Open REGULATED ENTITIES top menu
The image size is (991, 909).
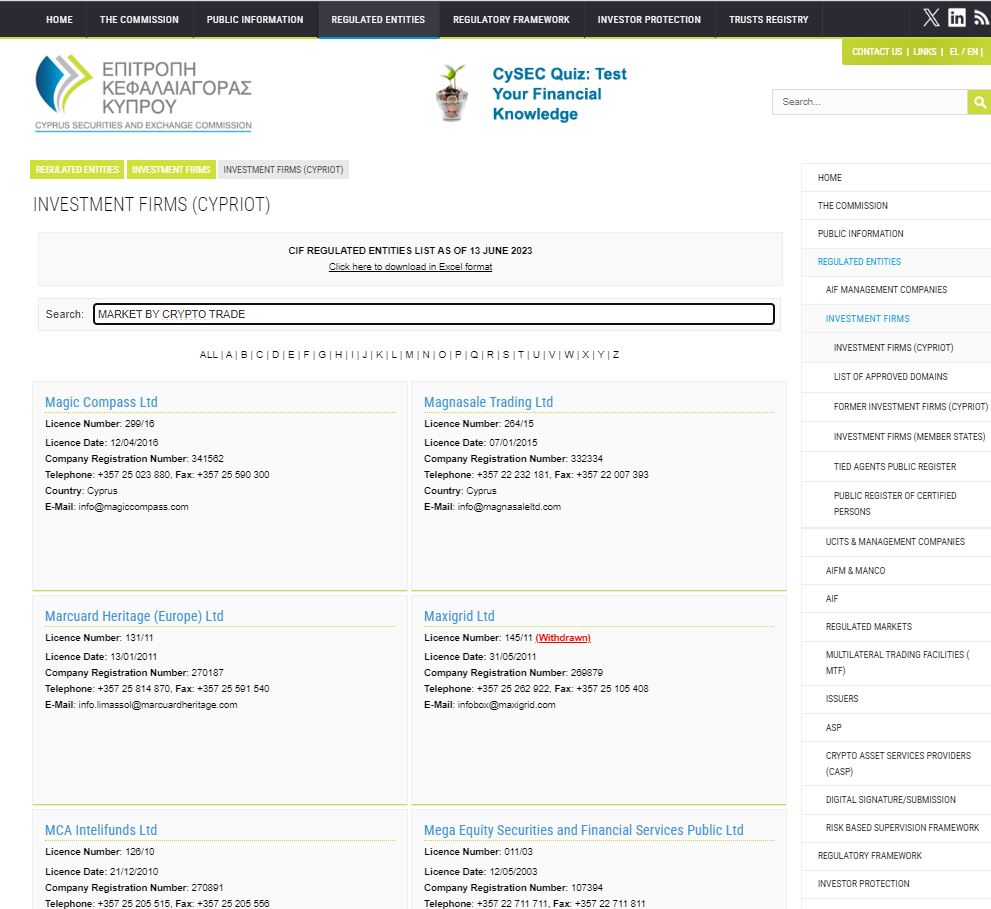(x=378, y=20)
